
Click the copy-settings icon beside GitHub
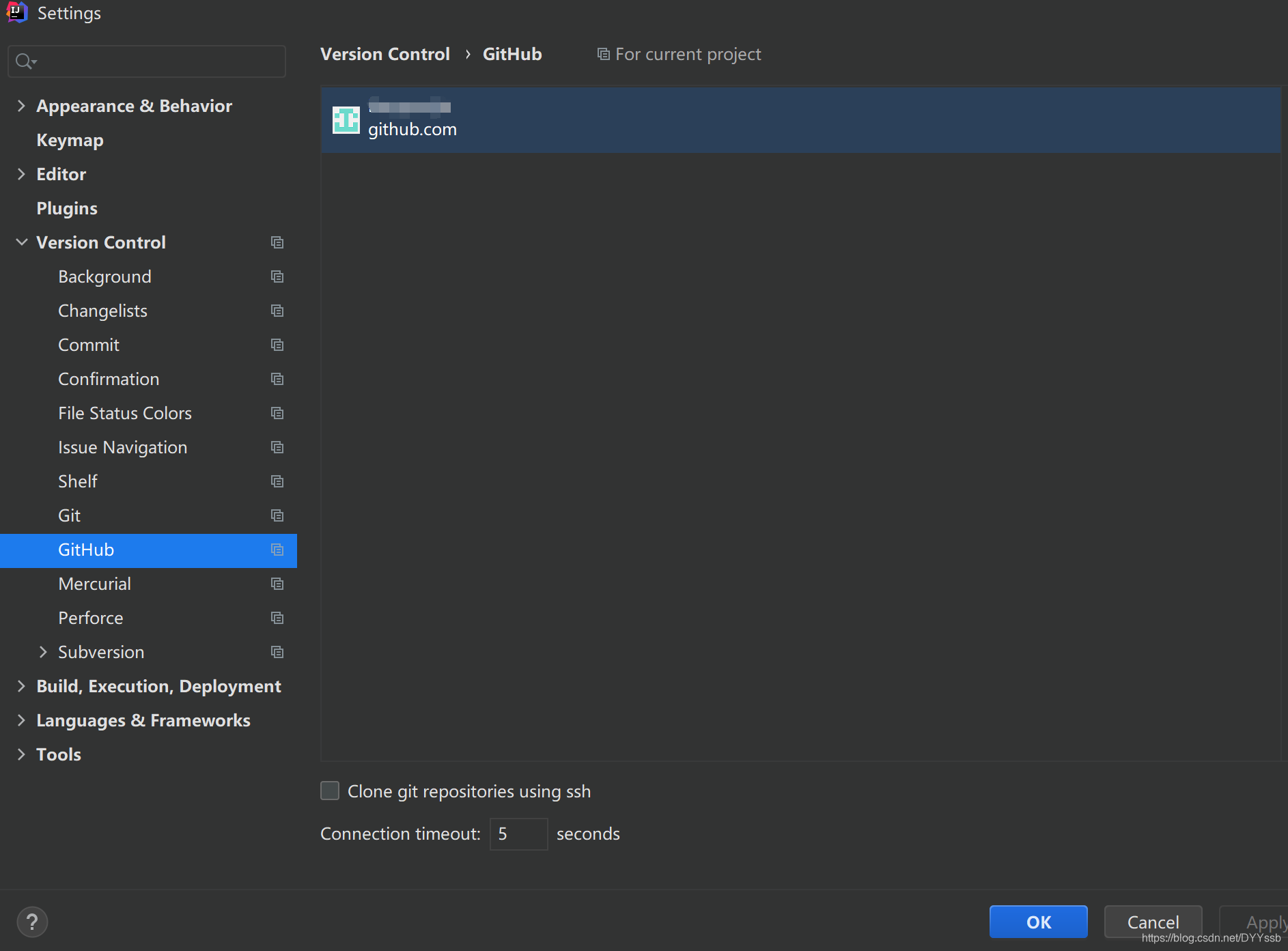[277, 550]
